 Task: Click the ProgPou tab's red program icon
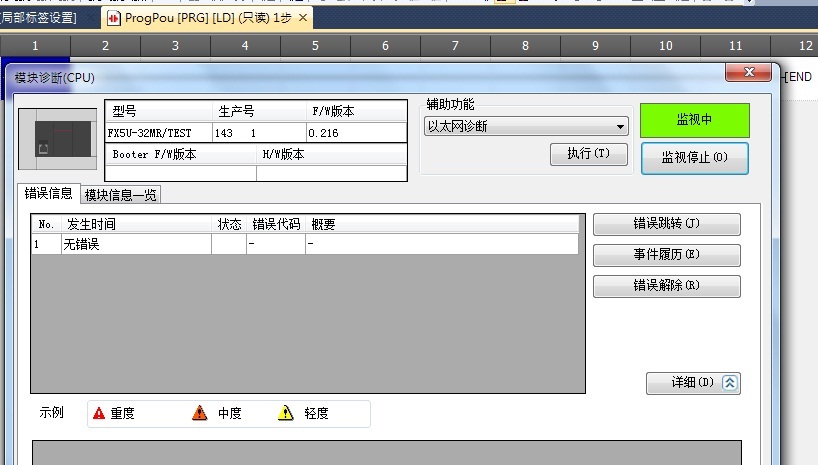[114, 18]
